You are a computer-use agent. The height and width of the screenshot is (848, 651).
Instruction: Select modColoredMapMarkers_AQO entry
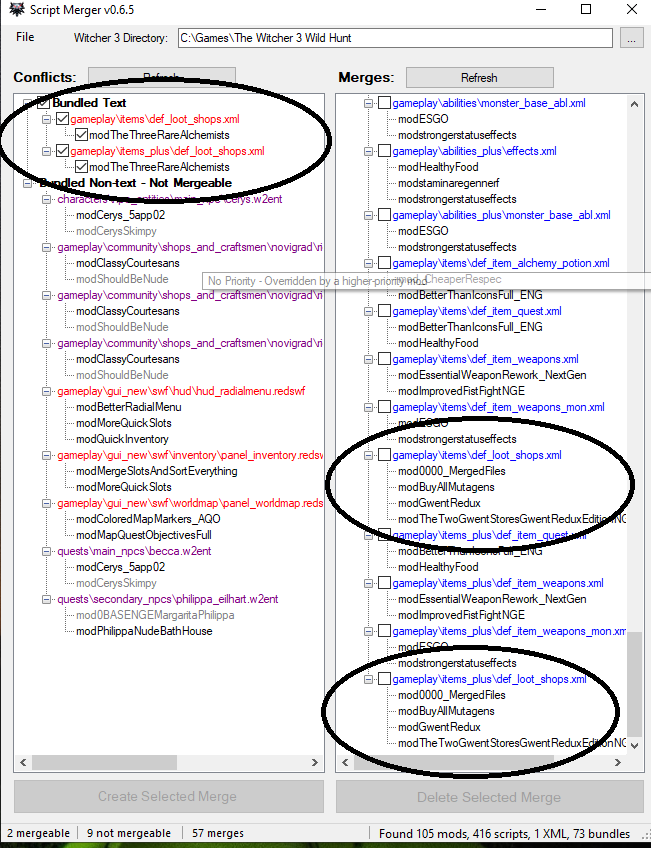pos(148,519)
